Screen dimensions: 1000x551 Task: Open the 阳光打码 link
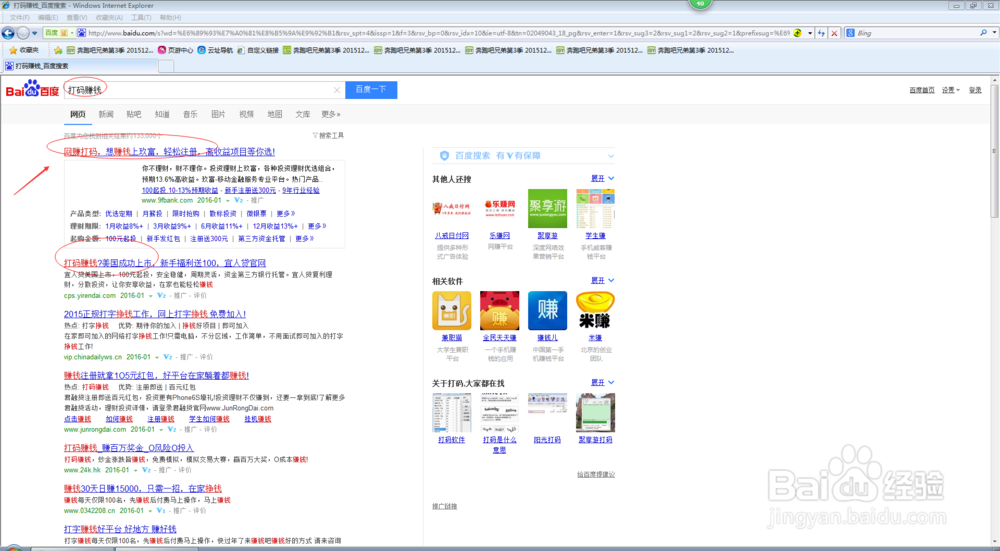pos(547,440)
